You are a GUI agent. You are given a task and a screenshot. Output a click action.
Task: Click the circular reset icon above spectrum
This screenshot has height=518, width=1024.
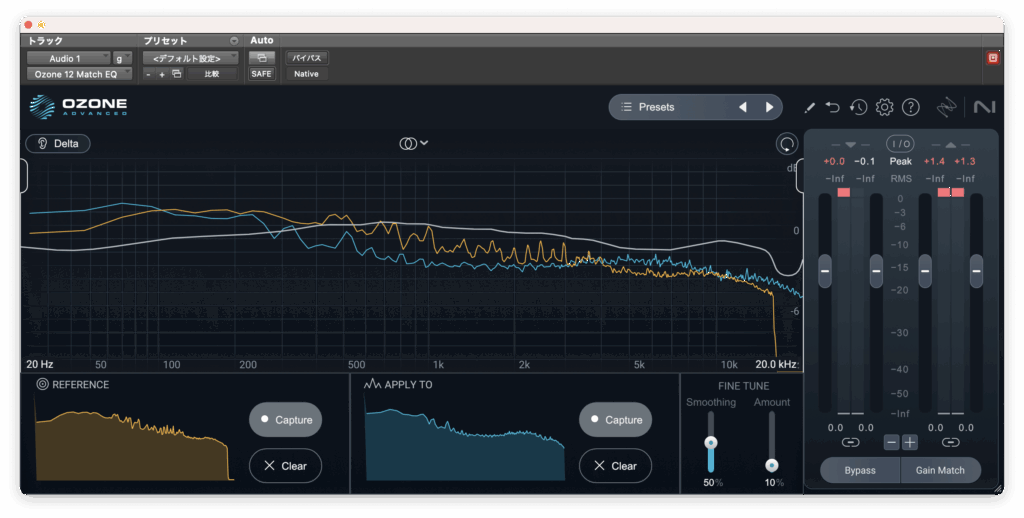[787, 144]
